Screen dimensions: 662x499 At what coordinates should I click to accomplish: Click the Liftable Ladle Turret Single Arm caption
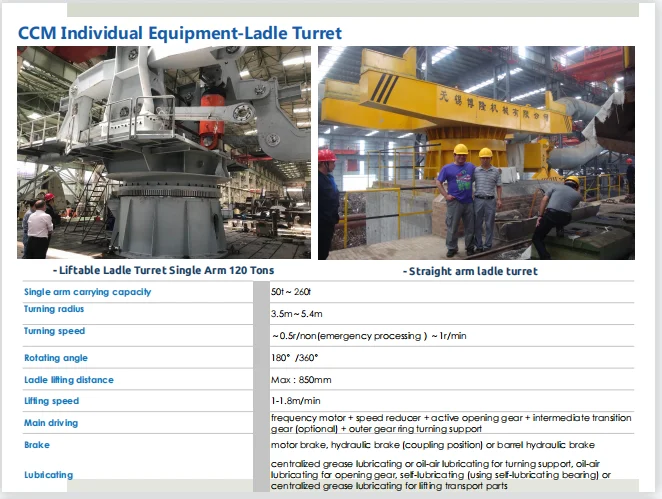162,270
